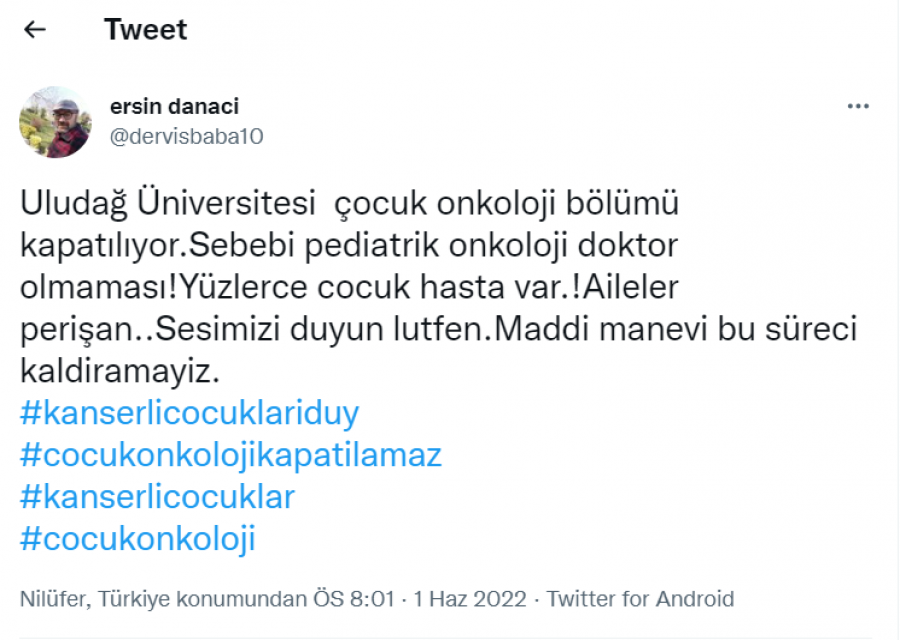Click the word kaldiramayiz ending the tweet
Viewport: 900px width, 640px height.
pyautogui.click(x=118, y=371)
